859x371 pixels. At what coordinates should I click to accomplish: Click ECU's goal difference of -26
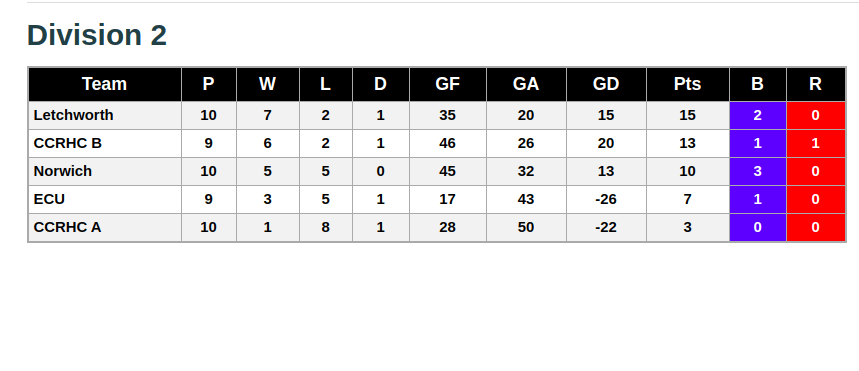[x=606, y=199]
